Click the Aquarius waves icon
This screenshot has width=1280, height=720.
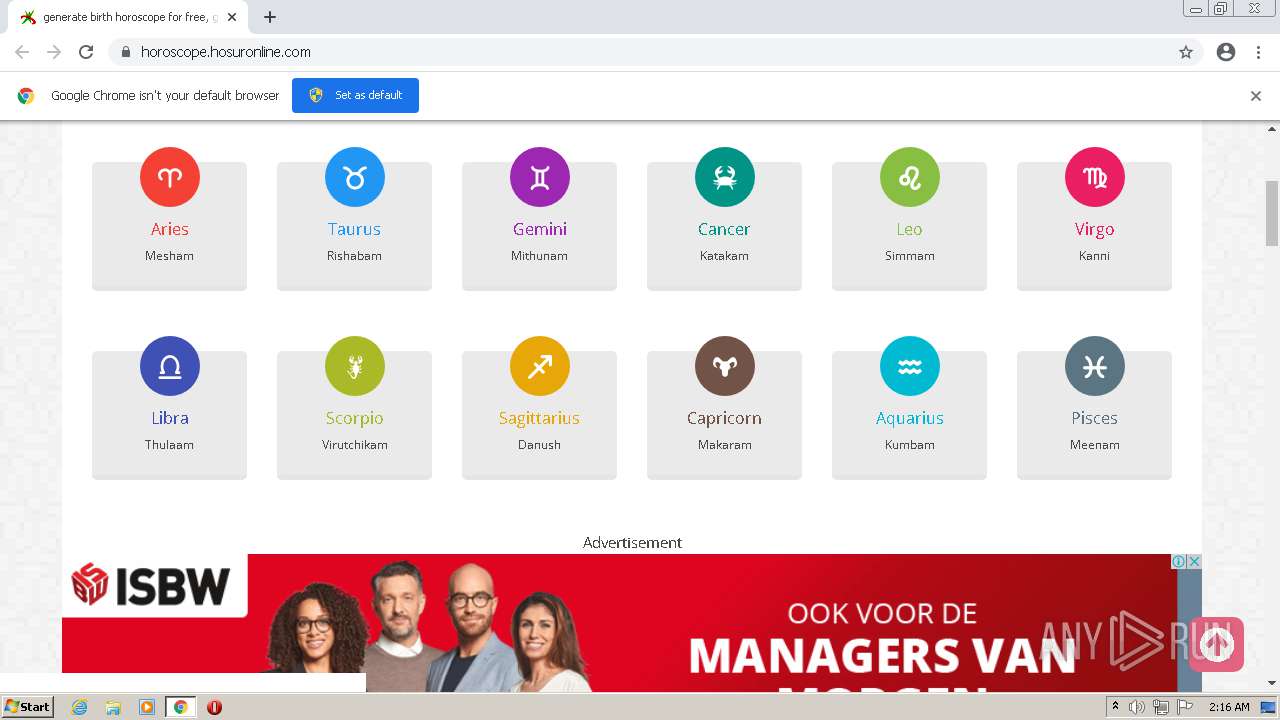[x=910, y=366]
